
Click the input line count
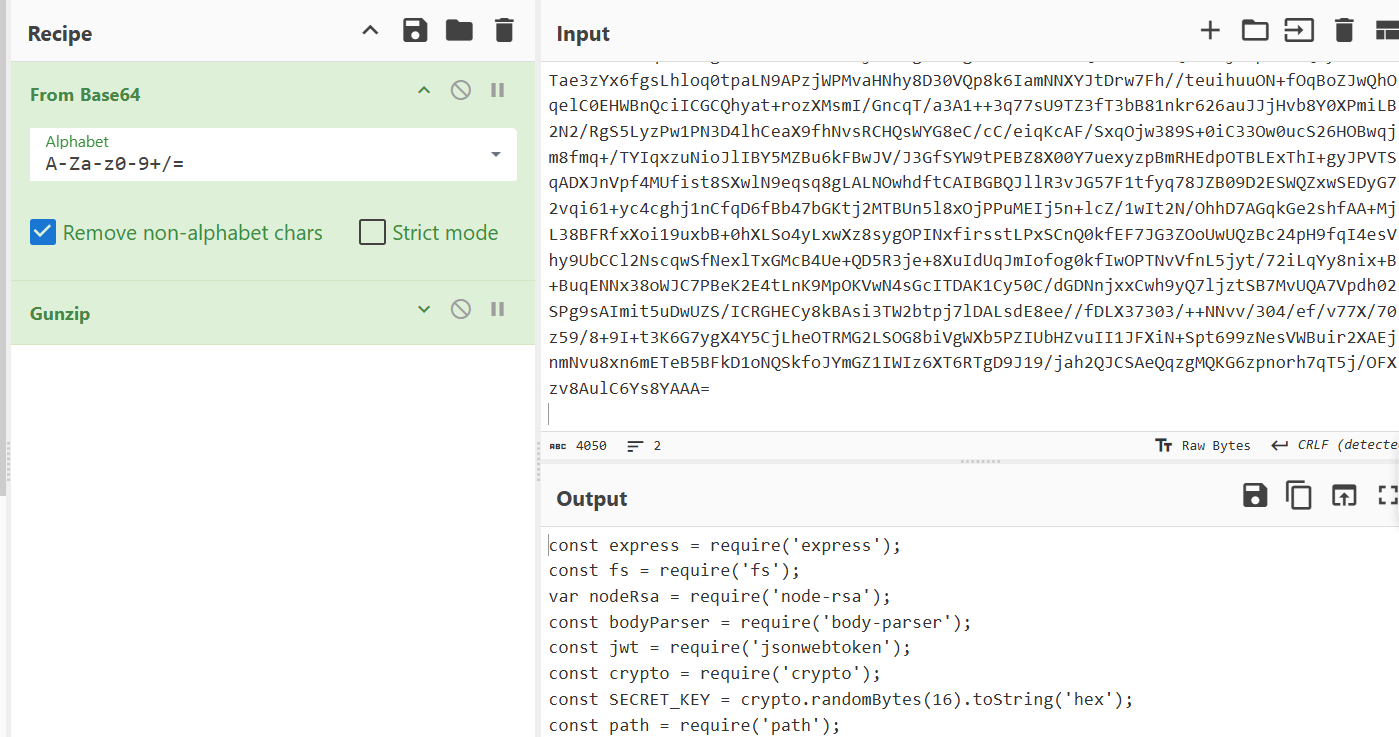click(644, 446)
